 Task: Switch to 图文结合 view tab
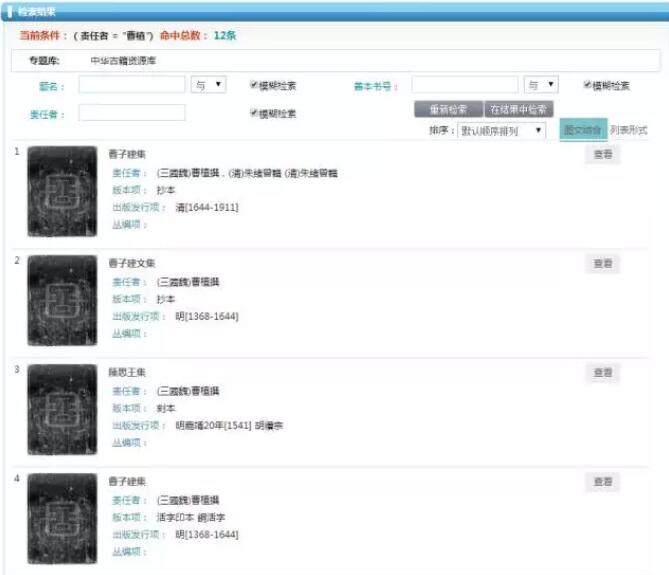click(581, 131)
